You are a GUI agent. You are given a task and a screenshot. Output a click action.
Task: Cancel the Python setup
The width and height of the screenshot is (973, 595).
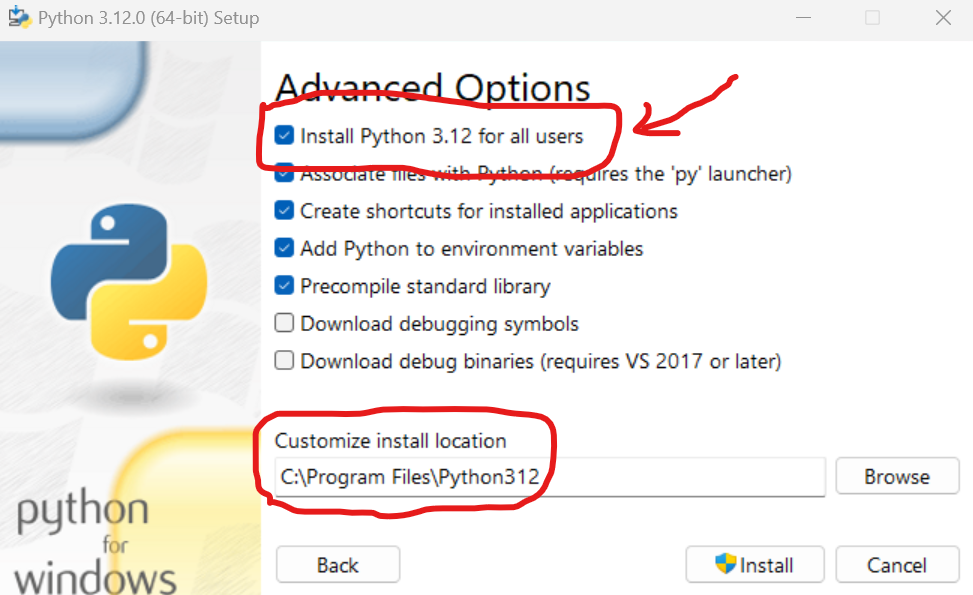[896, 564]
